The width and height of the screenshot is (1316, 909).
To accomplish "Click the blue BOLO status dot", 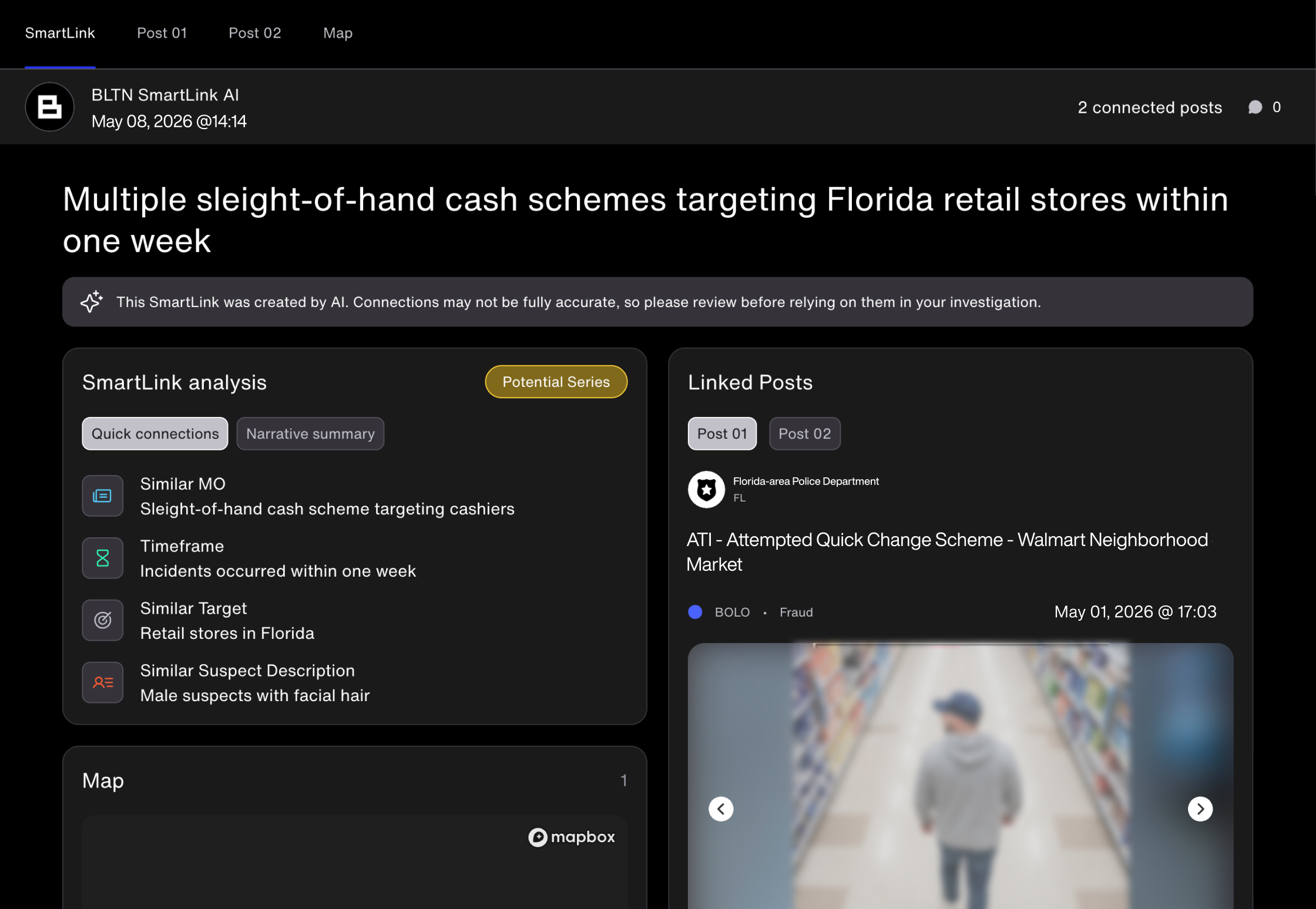I will 695,612.
